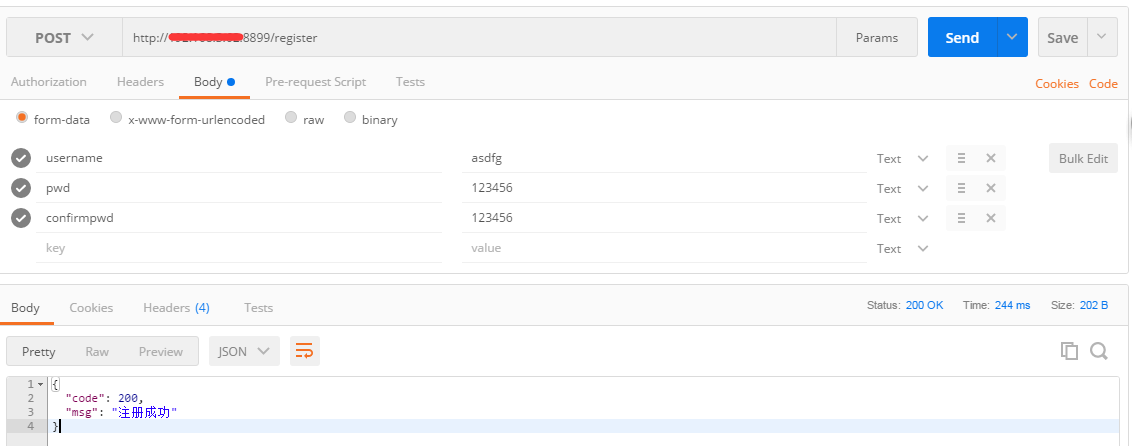Viewport: 1132px width, 446px height.
Task: Click drag handle icon on confirmpwd row
Action: tap(961, 218)
